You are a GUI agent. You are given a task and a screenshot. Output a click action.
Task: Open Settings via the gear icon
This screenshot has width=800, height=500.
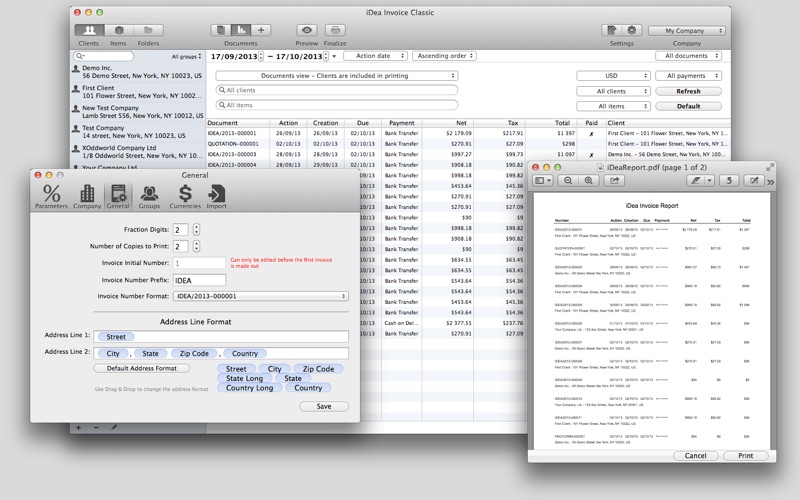pyautogui.click(x=632, y=31)
